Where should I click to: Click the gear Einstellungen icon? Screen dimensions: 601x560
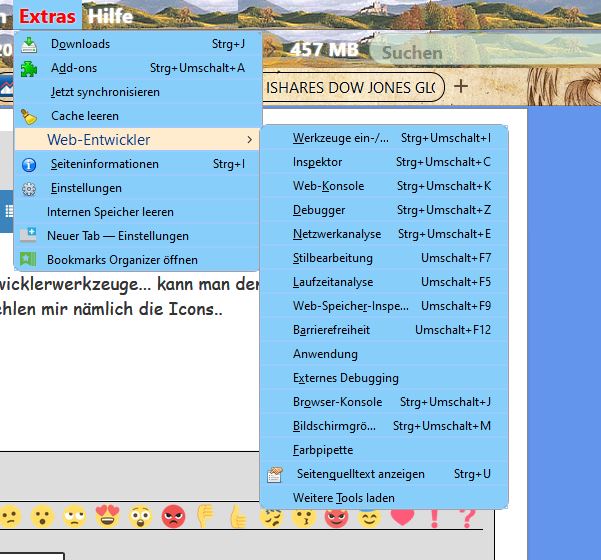pos(29,189)
